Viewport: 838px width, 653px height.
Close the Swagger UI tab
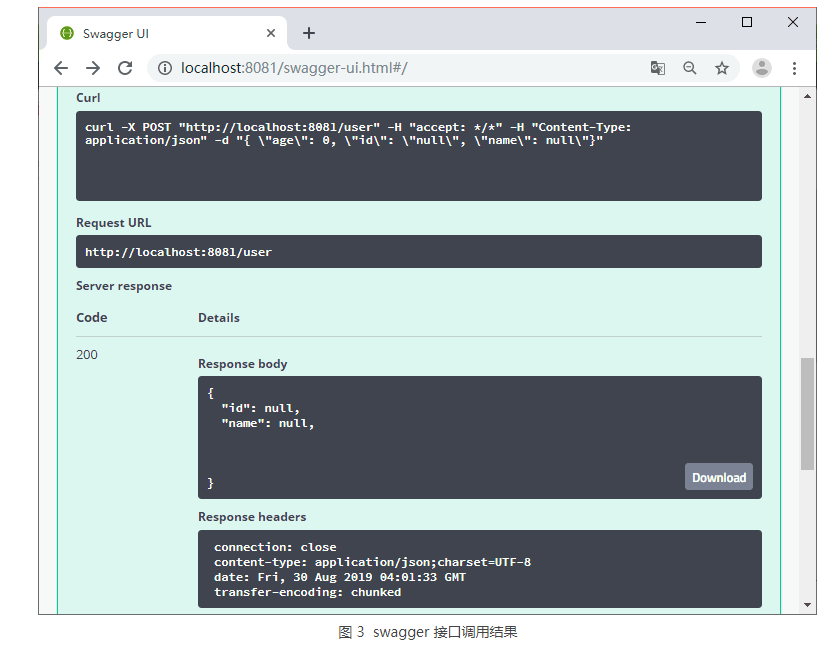tap(271, 33)
